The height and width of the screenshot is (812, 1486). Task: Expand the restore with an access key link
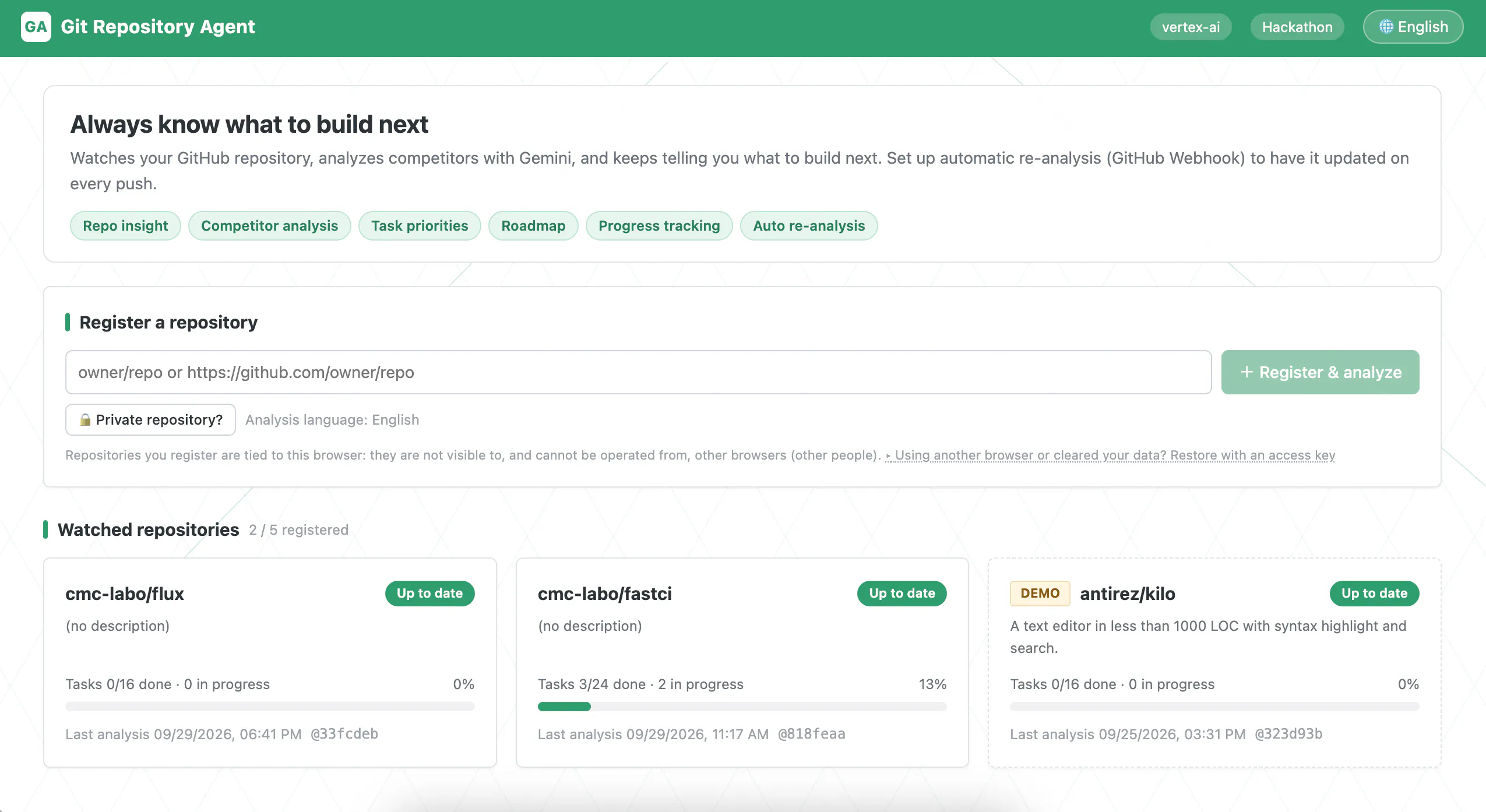pyautogui.click(x=1110, y=455)
